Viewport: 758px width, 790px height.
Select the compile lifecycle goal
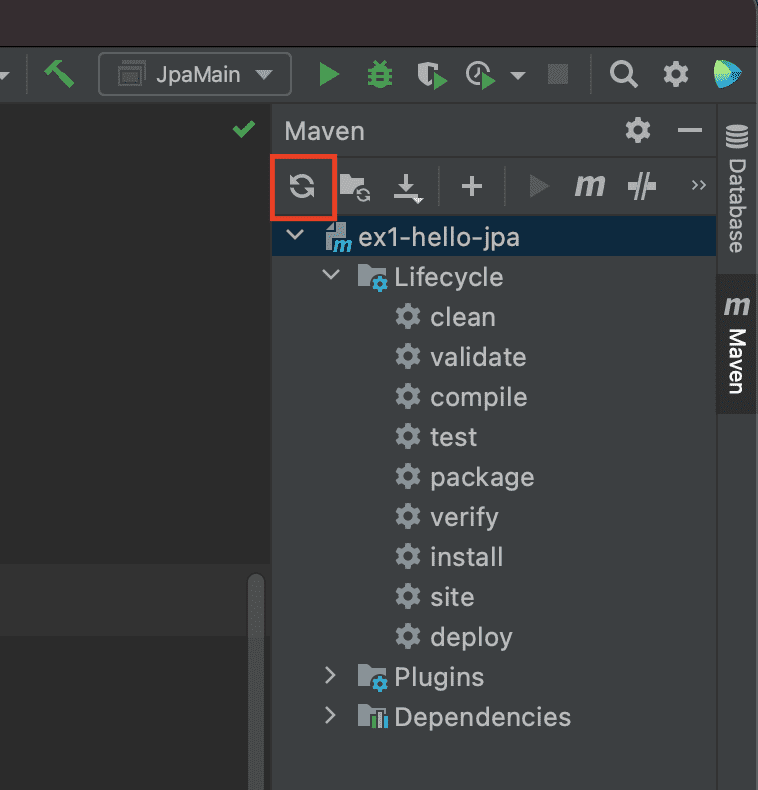point(479,398)
